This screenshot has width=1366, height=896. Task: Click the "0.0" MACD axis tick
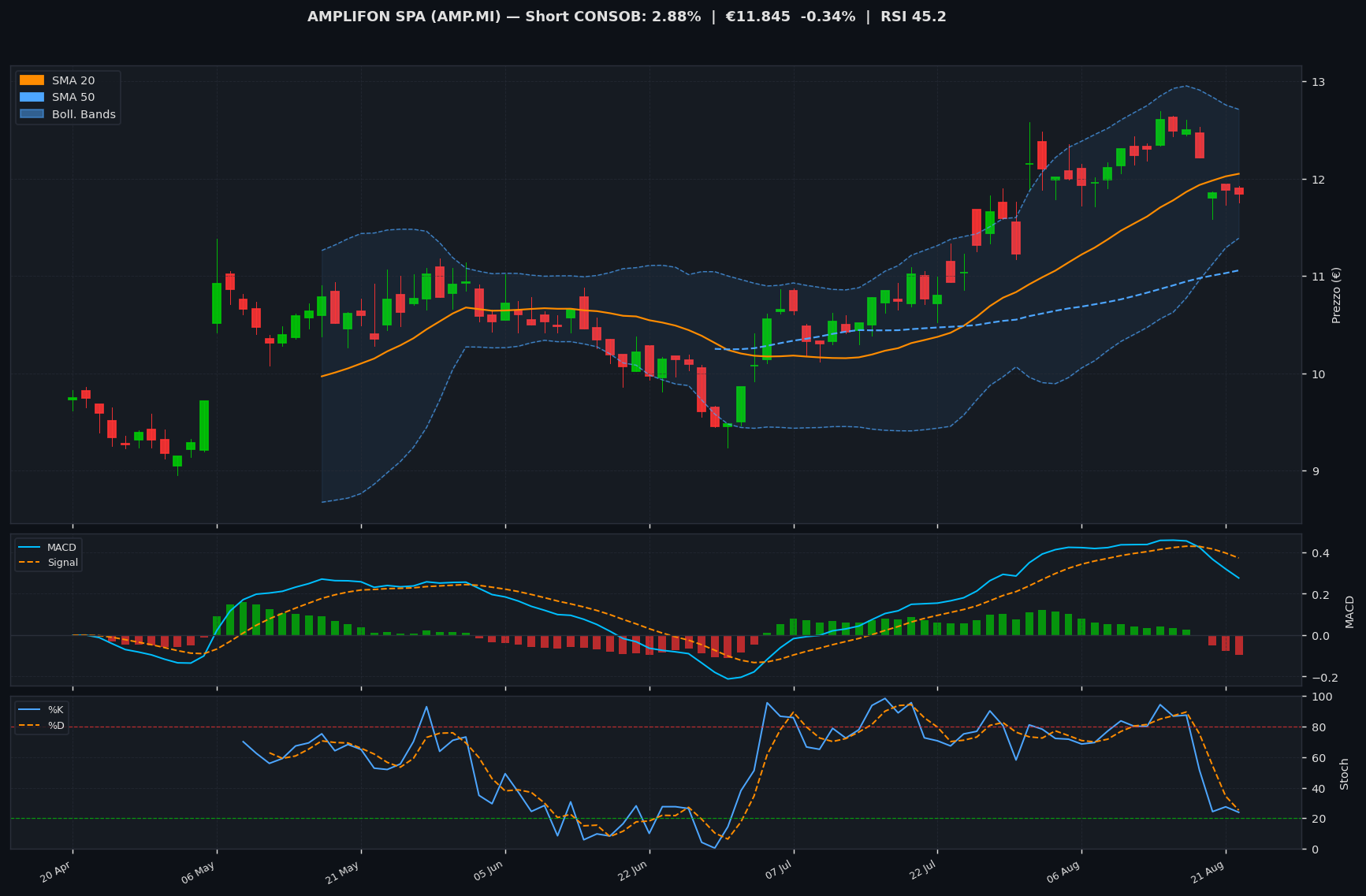1319,636
